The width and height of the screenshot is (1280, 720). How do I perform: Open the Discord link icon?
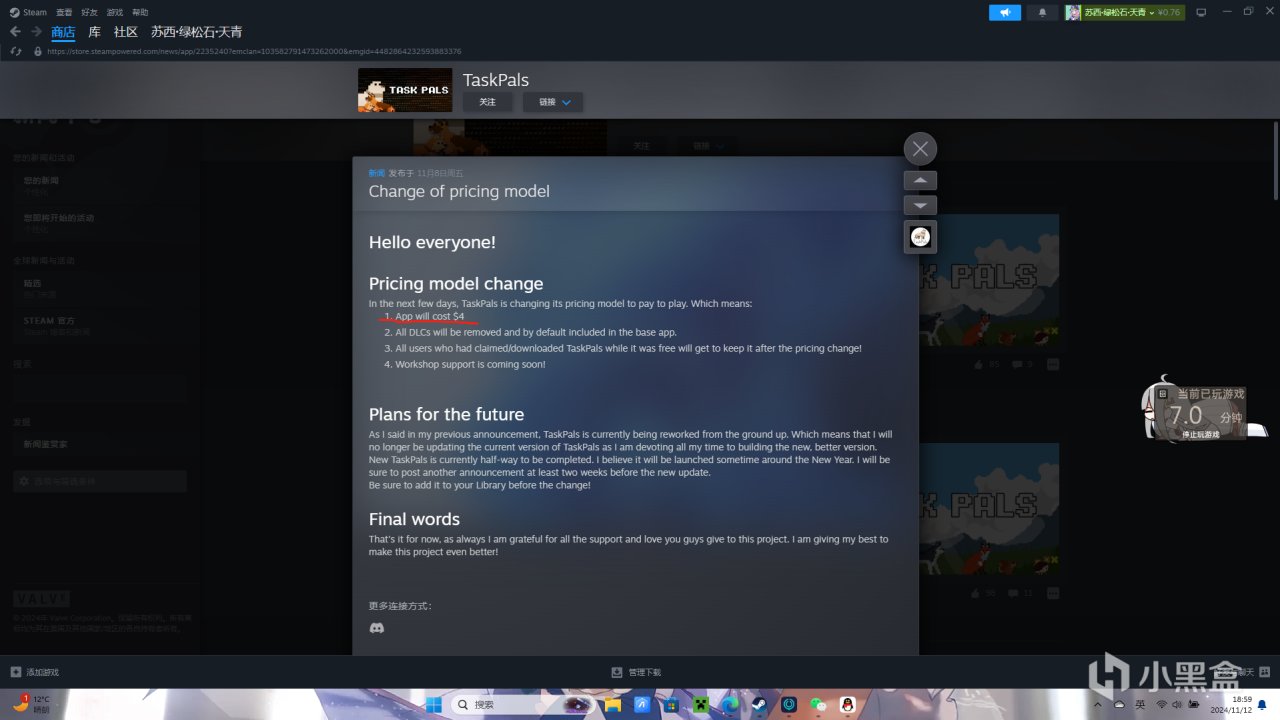pos(377,628)
